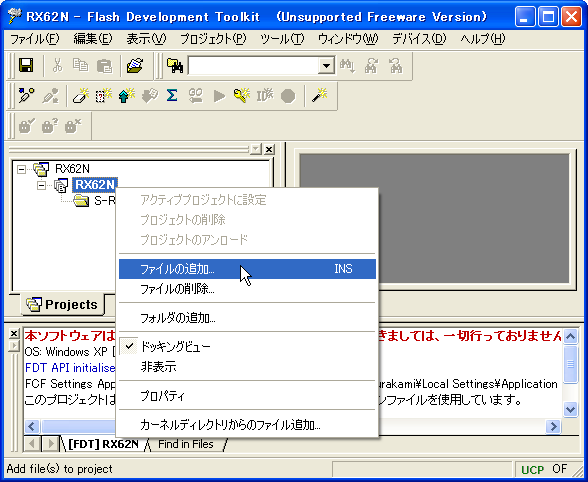588x482 pixels.
Task: Switch to the Projects tab
Action: 63,305
